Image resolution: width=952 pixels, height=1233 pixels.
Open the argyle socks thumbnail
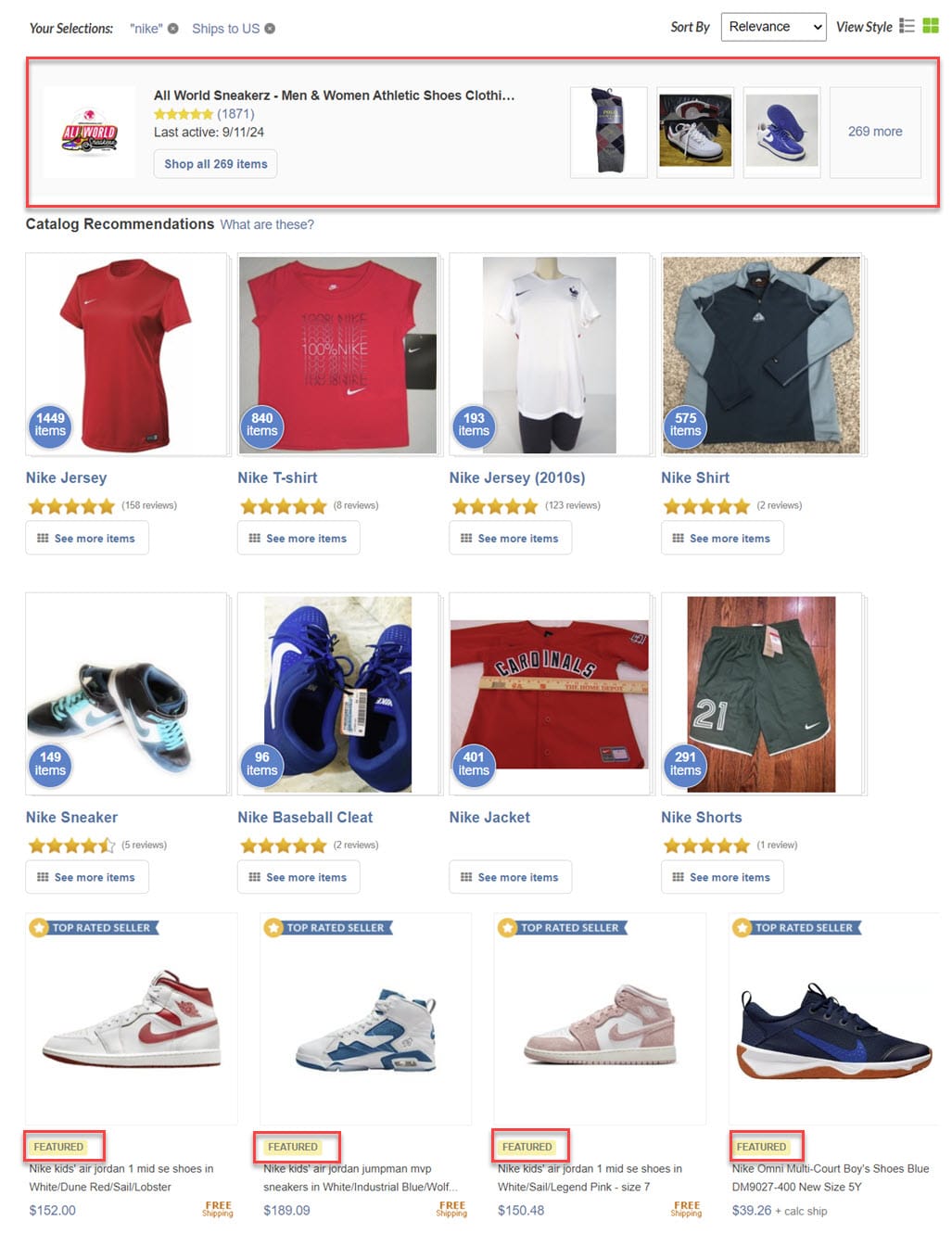pos(608,132)
